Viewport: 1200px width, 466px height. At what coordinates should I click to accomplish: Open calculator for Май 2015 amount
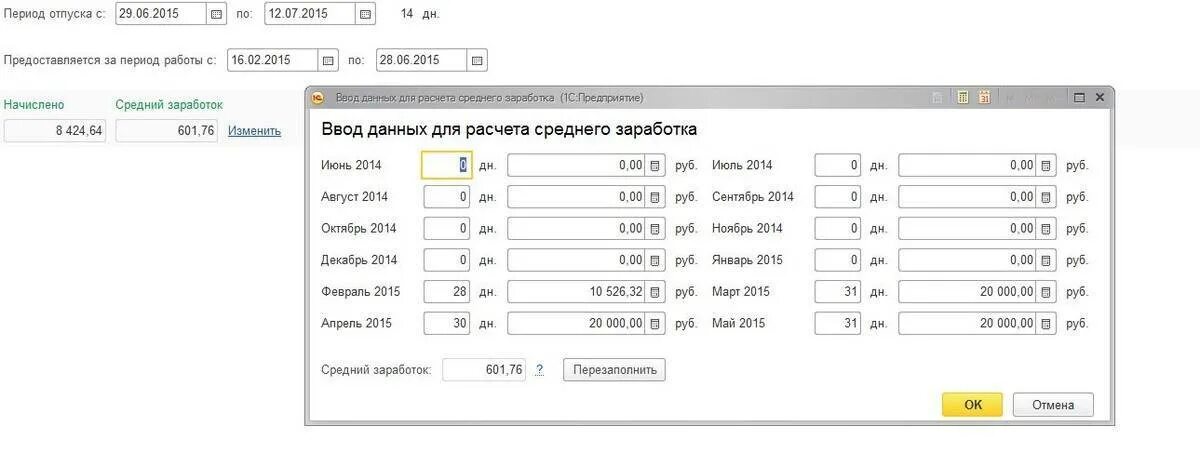[1046, 324]
